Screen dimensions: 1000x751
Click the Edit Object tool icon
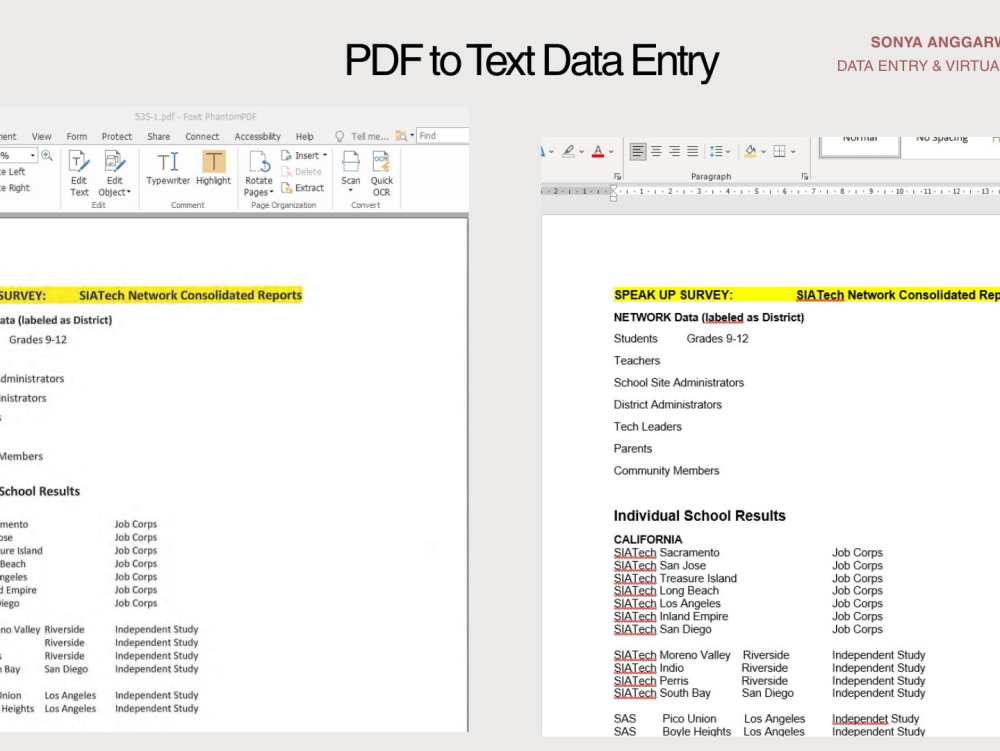(115, 162)
